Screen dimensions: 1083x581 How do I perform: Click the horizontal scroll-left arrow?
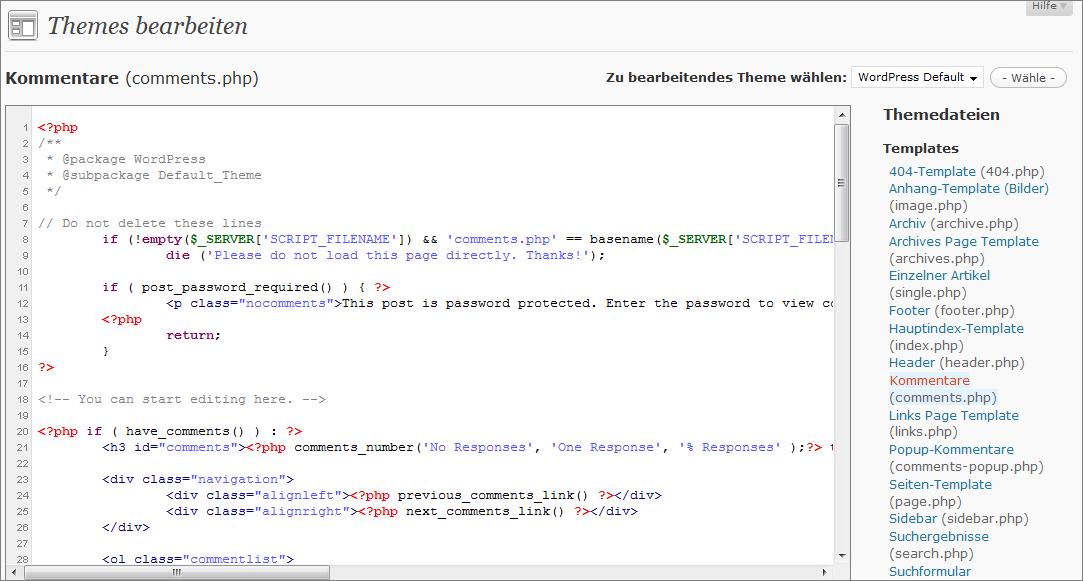(x=14, y=572)
